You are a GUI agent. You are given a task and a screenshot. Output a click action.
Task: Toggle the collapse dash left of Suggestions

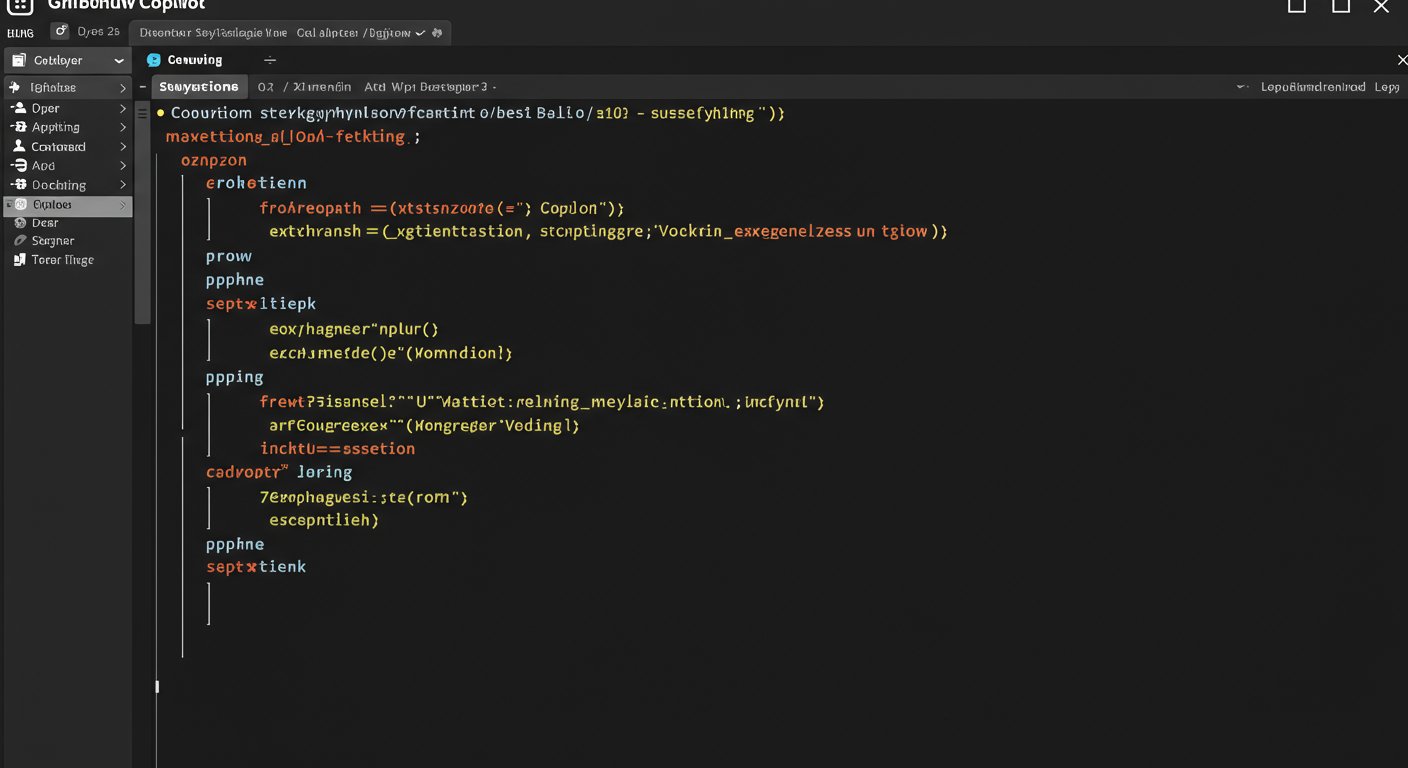pyautogui.click(x=143, y=87)
